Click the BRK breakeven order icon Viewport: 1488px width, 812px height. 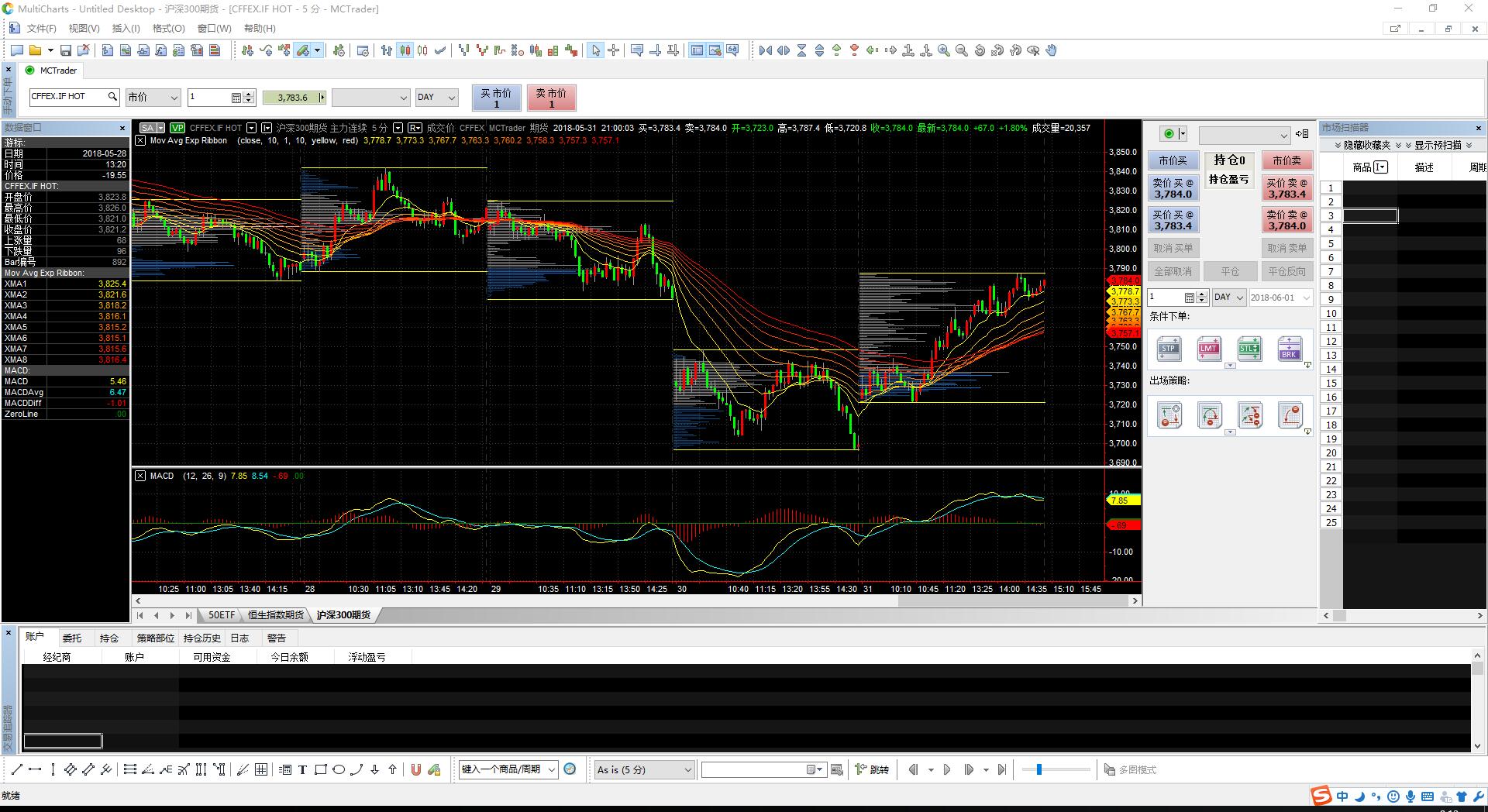tap(1290, 349)
